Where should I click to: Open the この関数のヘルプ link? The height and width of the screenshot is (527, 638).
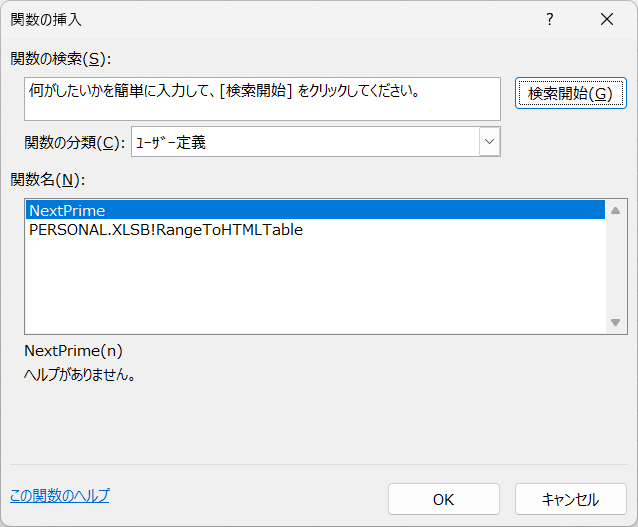[x=59, y=495]
